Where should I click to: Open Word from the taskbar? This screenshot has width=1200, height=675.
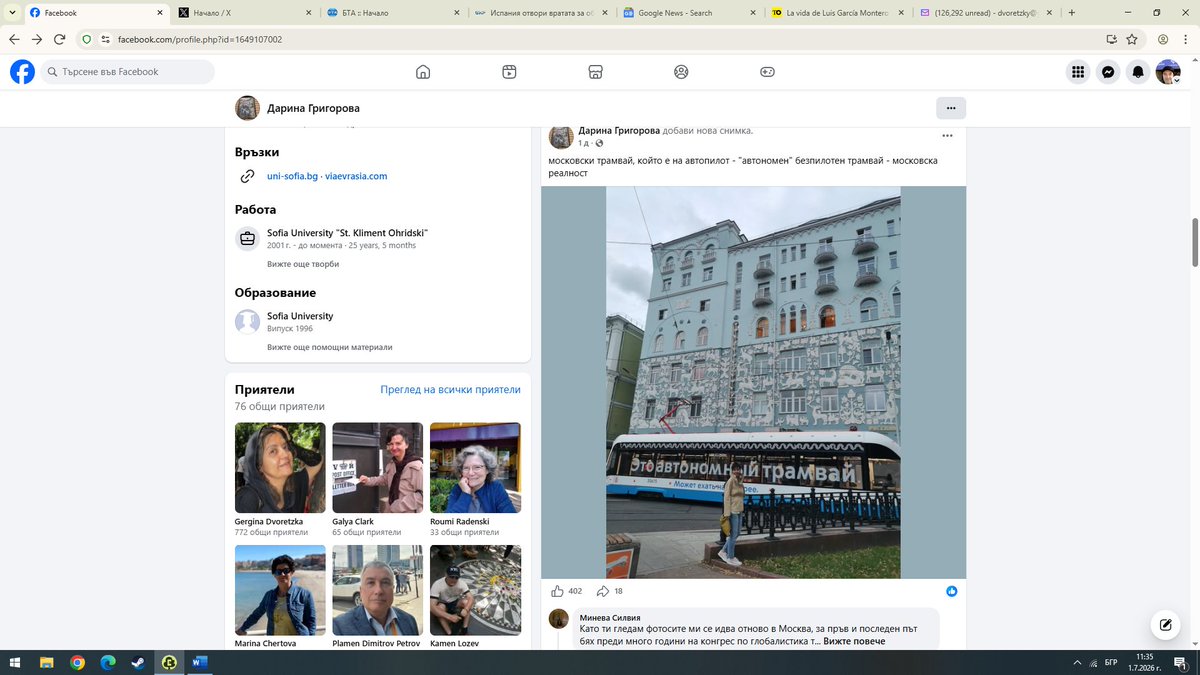pyautogui.click(x=198, y=662)
